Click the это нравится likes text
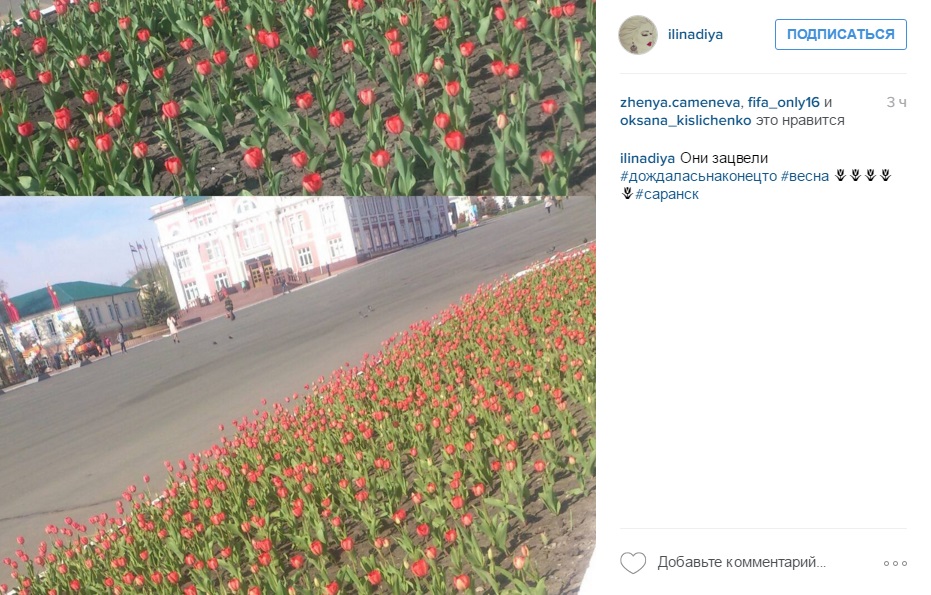 800,120
